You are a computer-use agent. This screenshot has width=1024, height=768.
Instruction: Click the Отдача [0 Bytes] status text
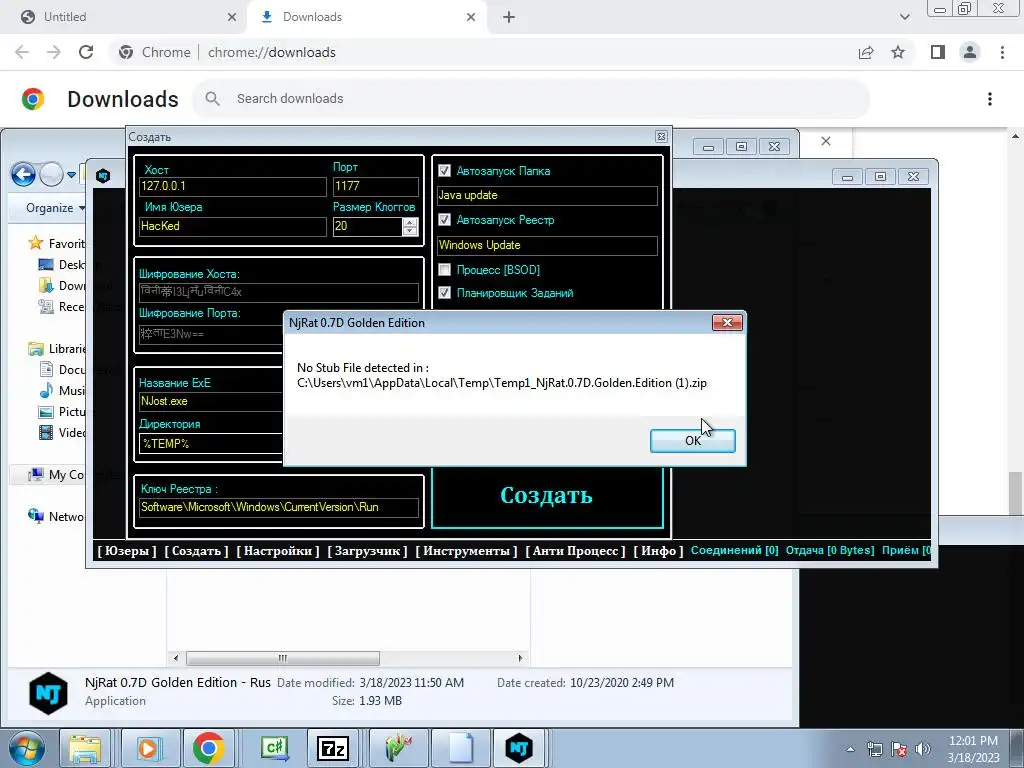click(x=829, y=551)
